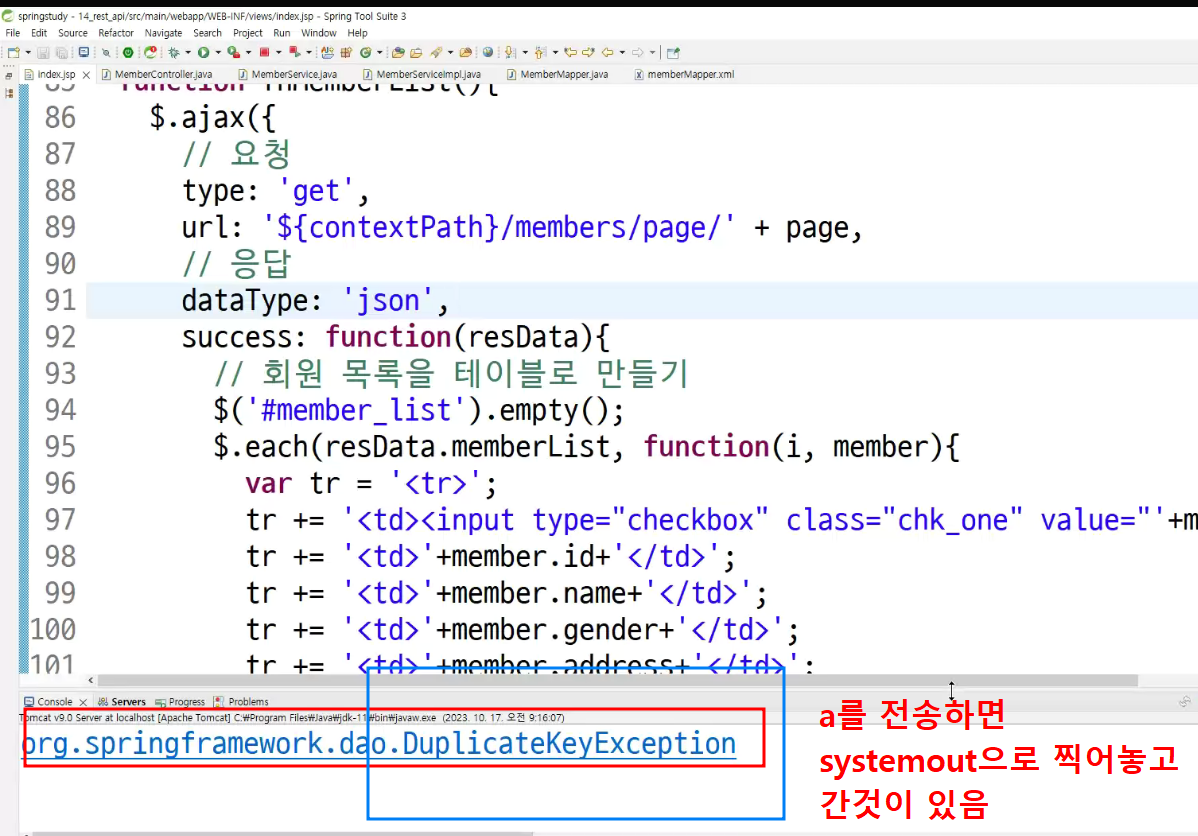
Task: Click the green Run toolbar icon
Action: pos(203,53)
